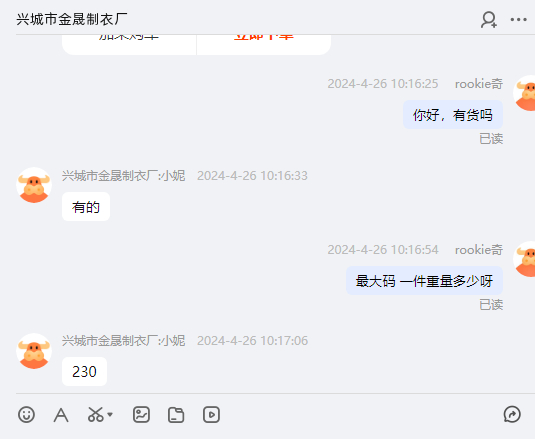Click the 230 reply bubble
The height and width of the screenshot is (439, 535).
coord(84,371)
